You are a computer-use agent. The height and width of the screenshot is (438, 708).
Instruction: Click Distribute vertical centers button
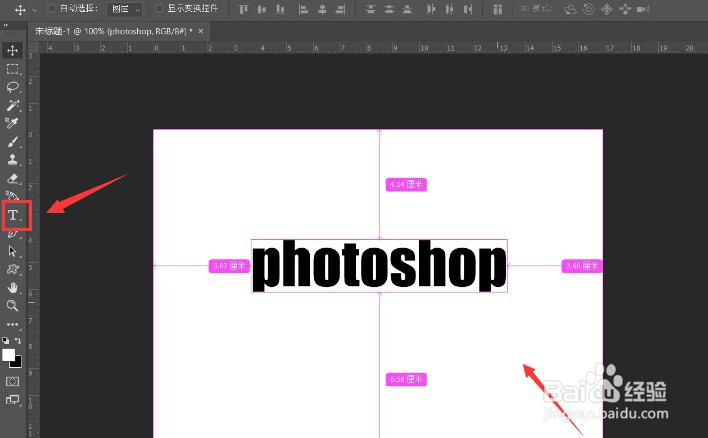point(389,9)
